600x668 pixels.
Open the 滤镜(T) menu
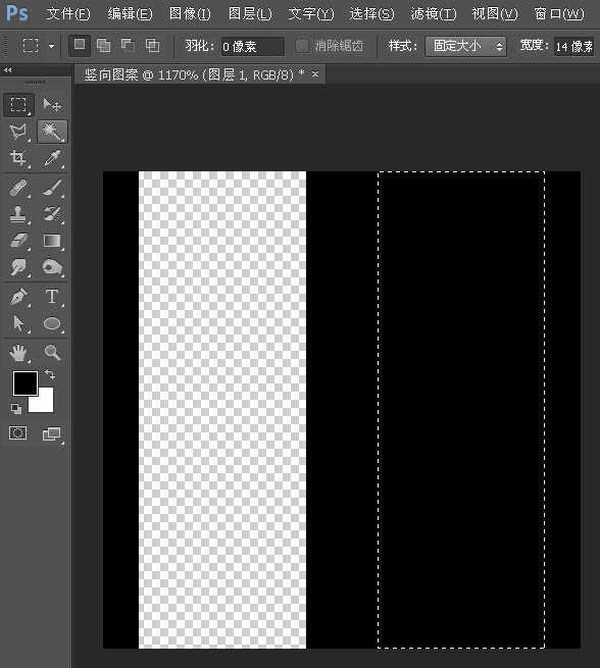(433, 14)
